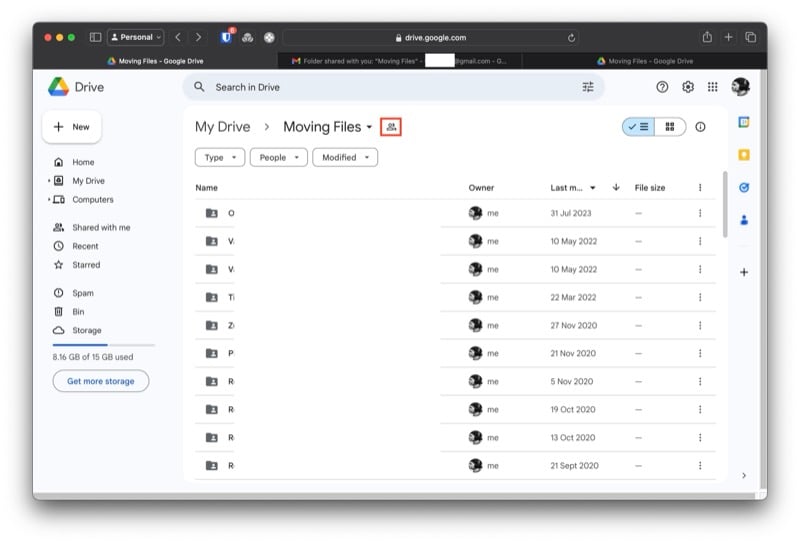The width and height of the screenshot is (800, 543).
Task: Click storage usage progress bar
Action: pos(103,345)
